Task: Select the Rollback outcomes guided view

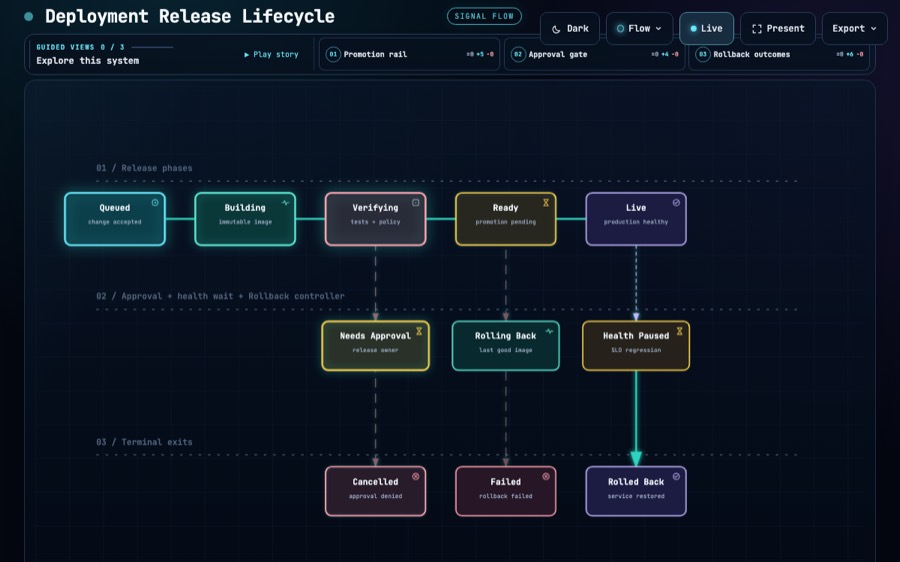Action: pos(779,55)
